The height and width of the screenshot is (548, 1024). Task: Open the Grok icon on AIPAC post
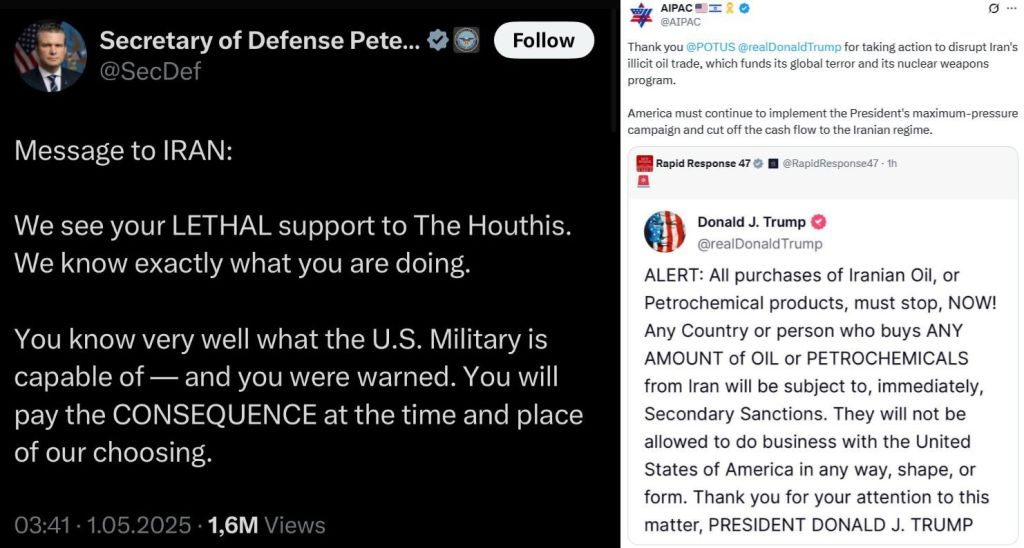click(992, 9)
